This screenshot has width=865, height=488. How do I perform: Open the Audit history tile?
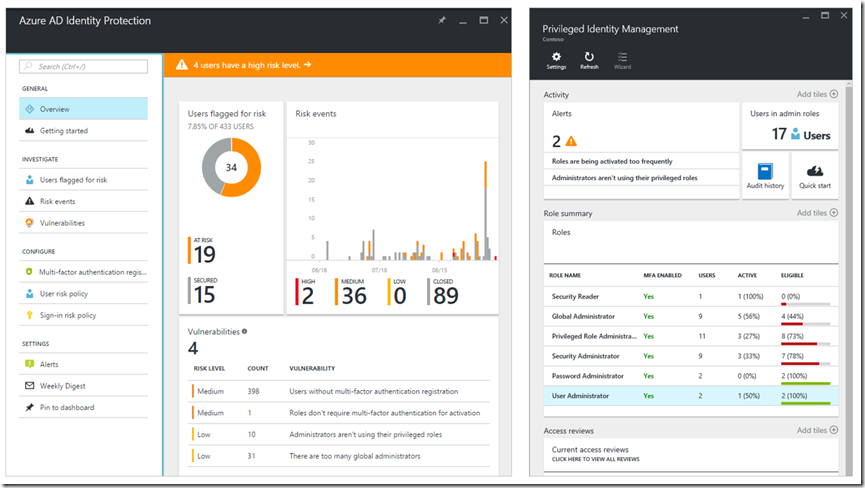pos(765,176)
